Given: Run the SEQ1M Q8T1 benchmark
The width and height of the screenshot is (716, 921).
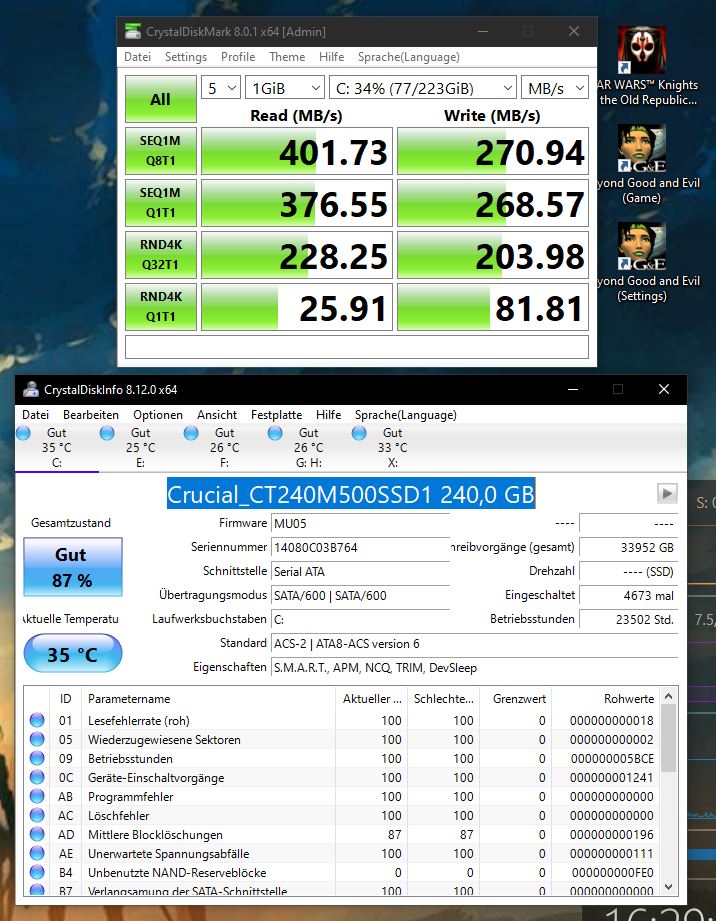Looking at the screenshot, I should [x=160, y=151].
